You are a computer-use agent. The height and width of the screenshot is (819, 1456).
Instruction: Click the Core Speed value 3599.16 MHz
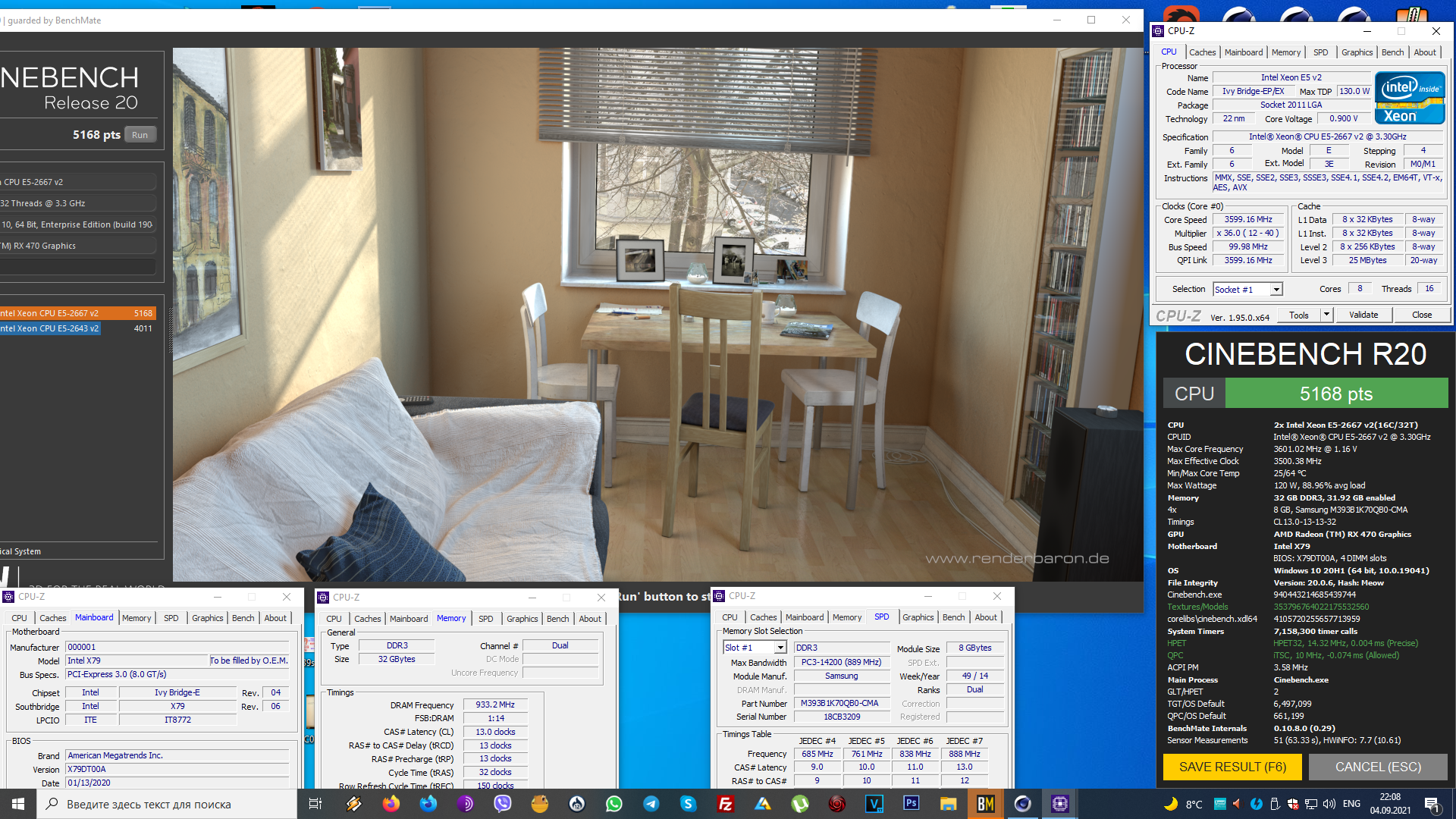click(1247, 220)
